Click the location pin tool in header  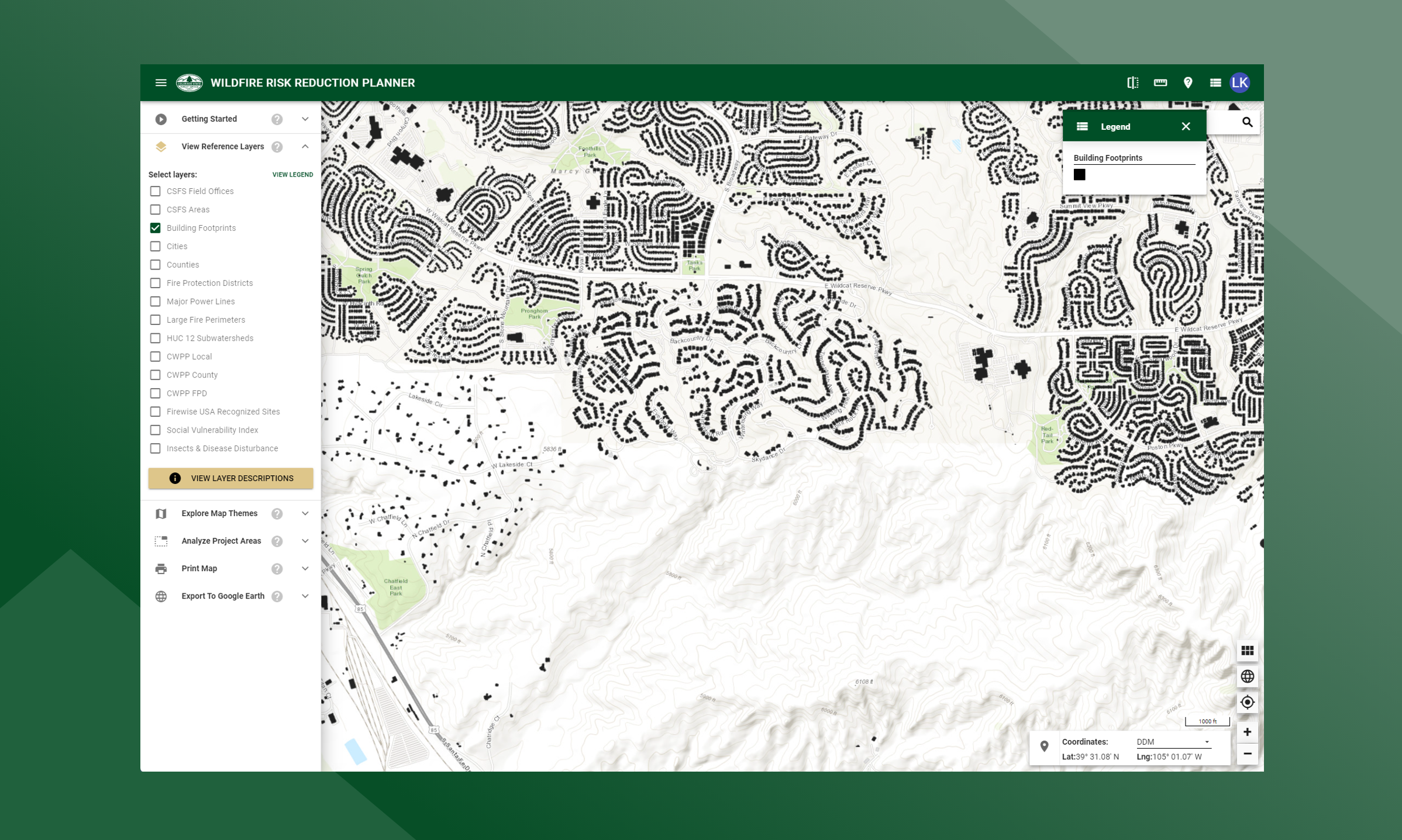click(1188, 83)
